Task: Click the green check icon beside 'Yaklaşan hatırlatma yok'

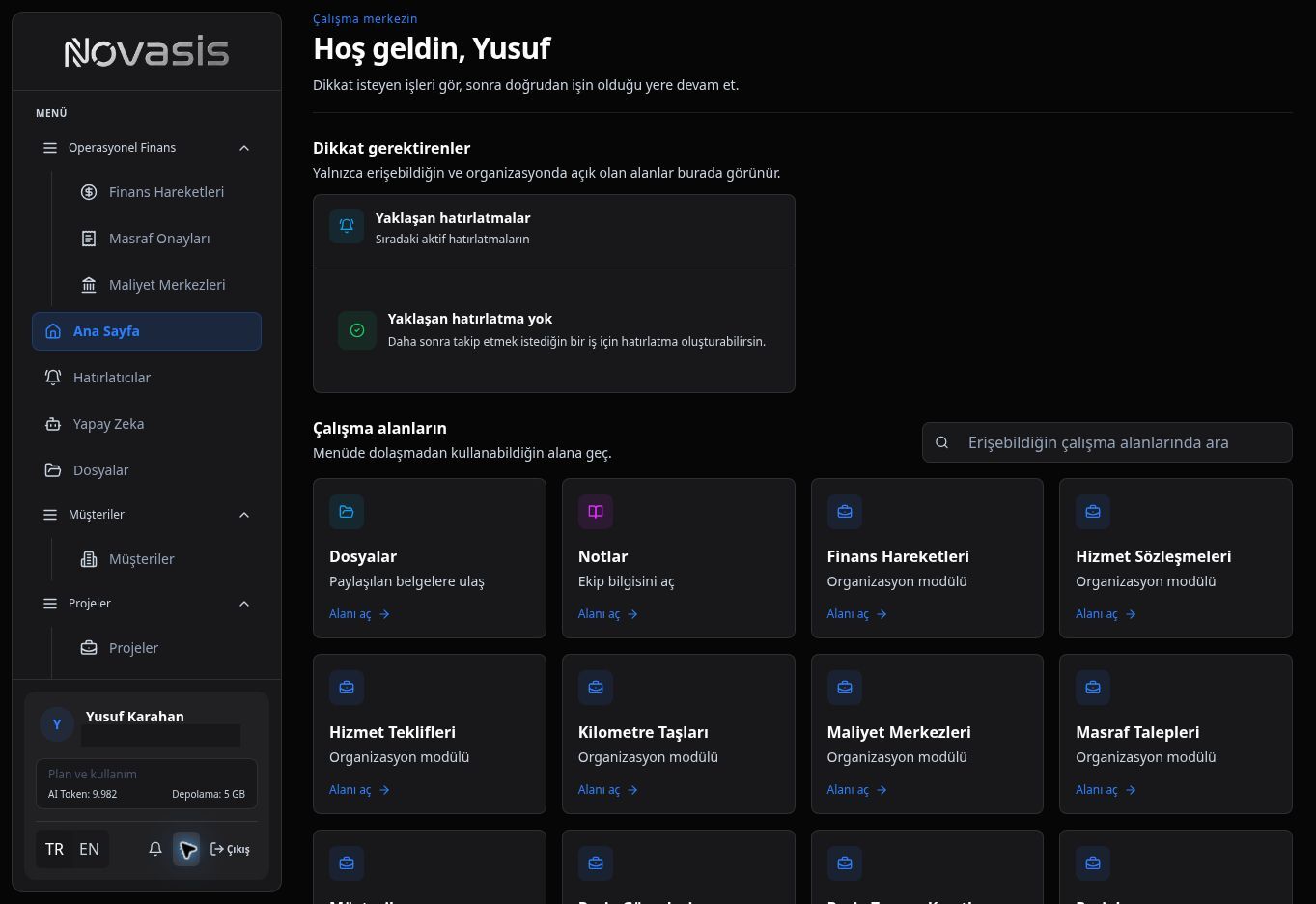Action: click(x=357, y=330)
